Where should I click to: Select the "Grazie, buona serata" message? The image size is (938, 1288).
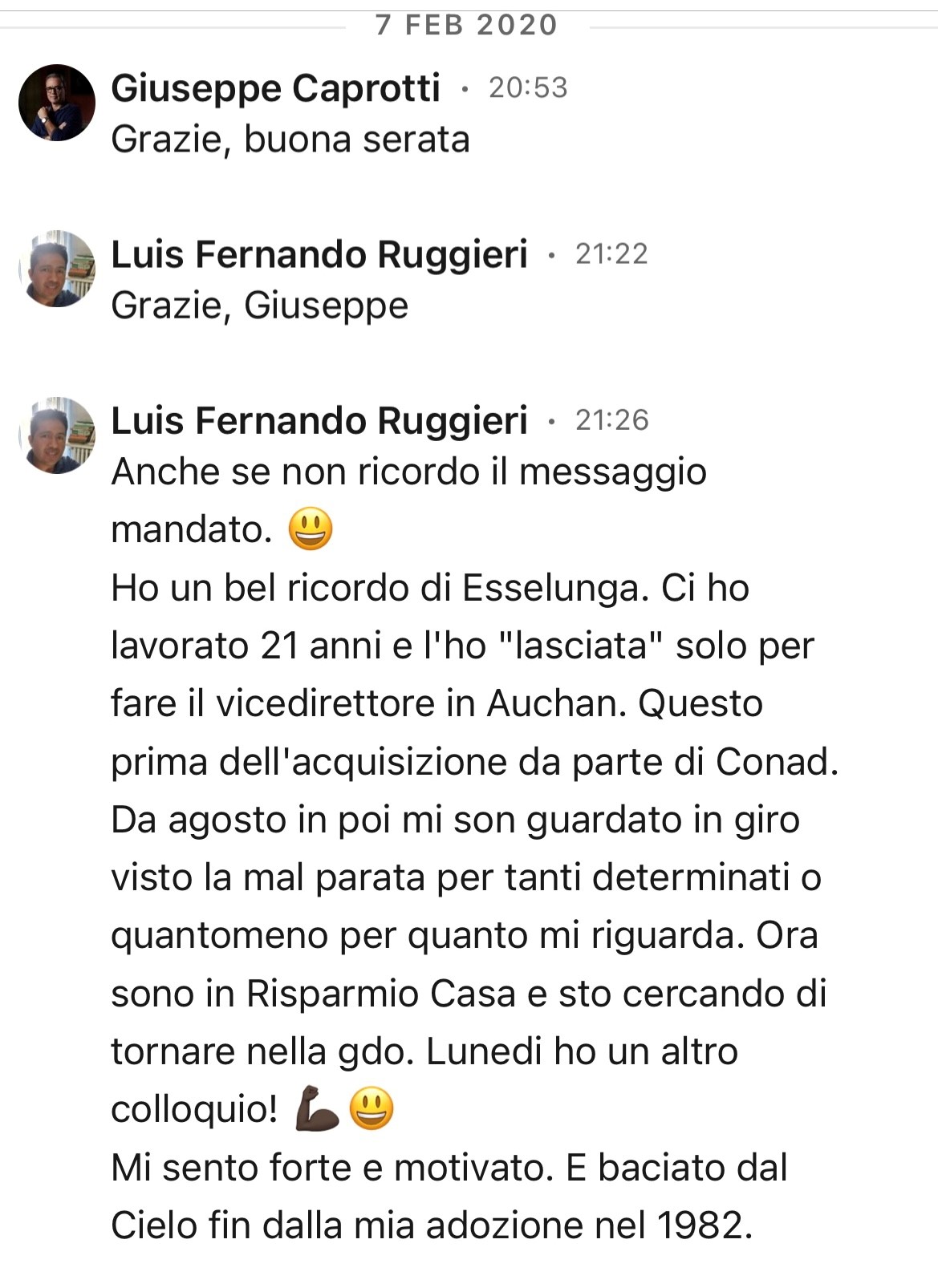(290, 140)
